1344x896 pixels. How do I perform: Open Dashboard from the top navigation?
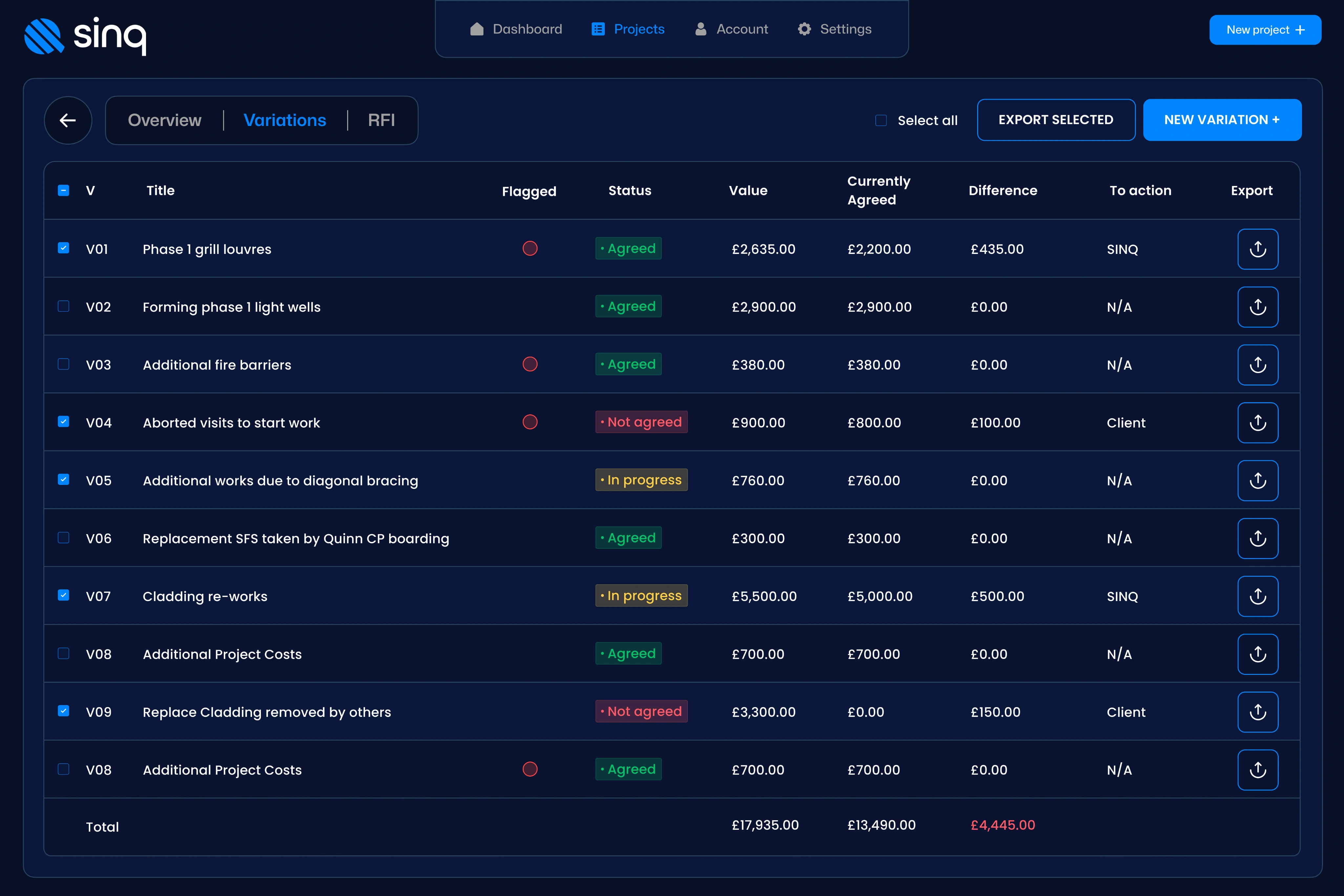(x=516, y=29)
